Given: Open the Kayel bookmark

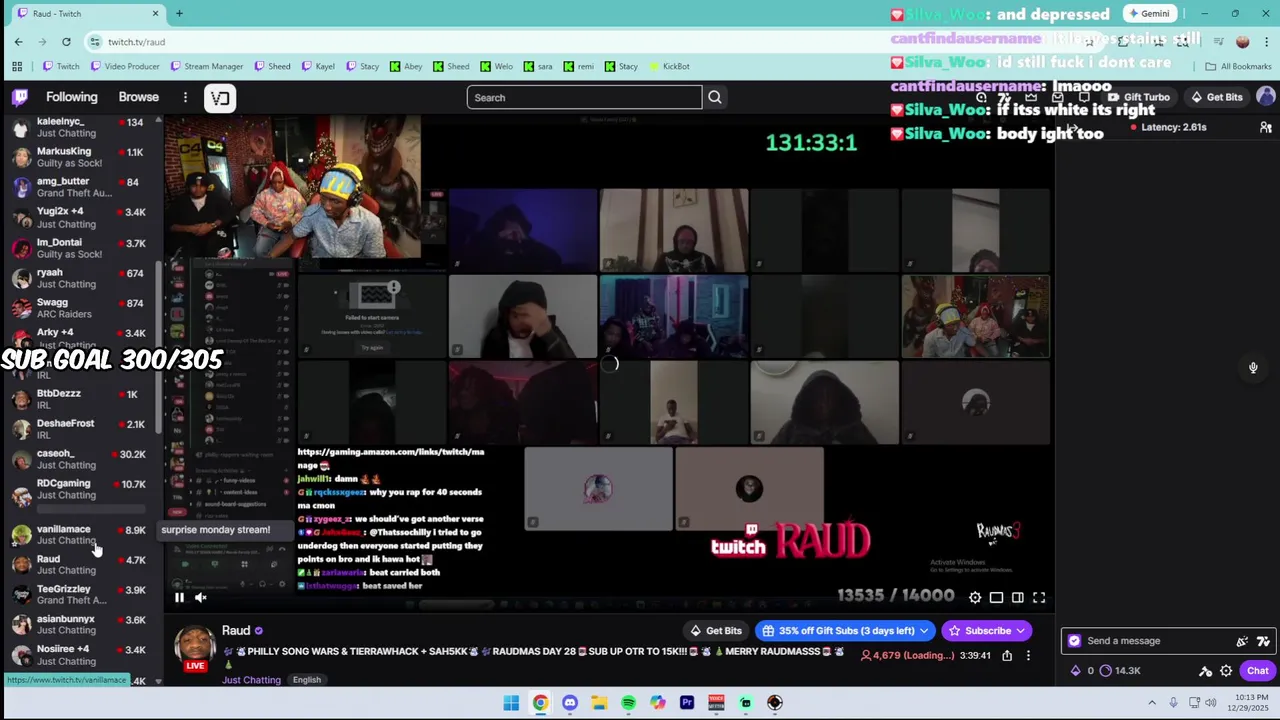Looking at the screenshot, I should point(318,66).
